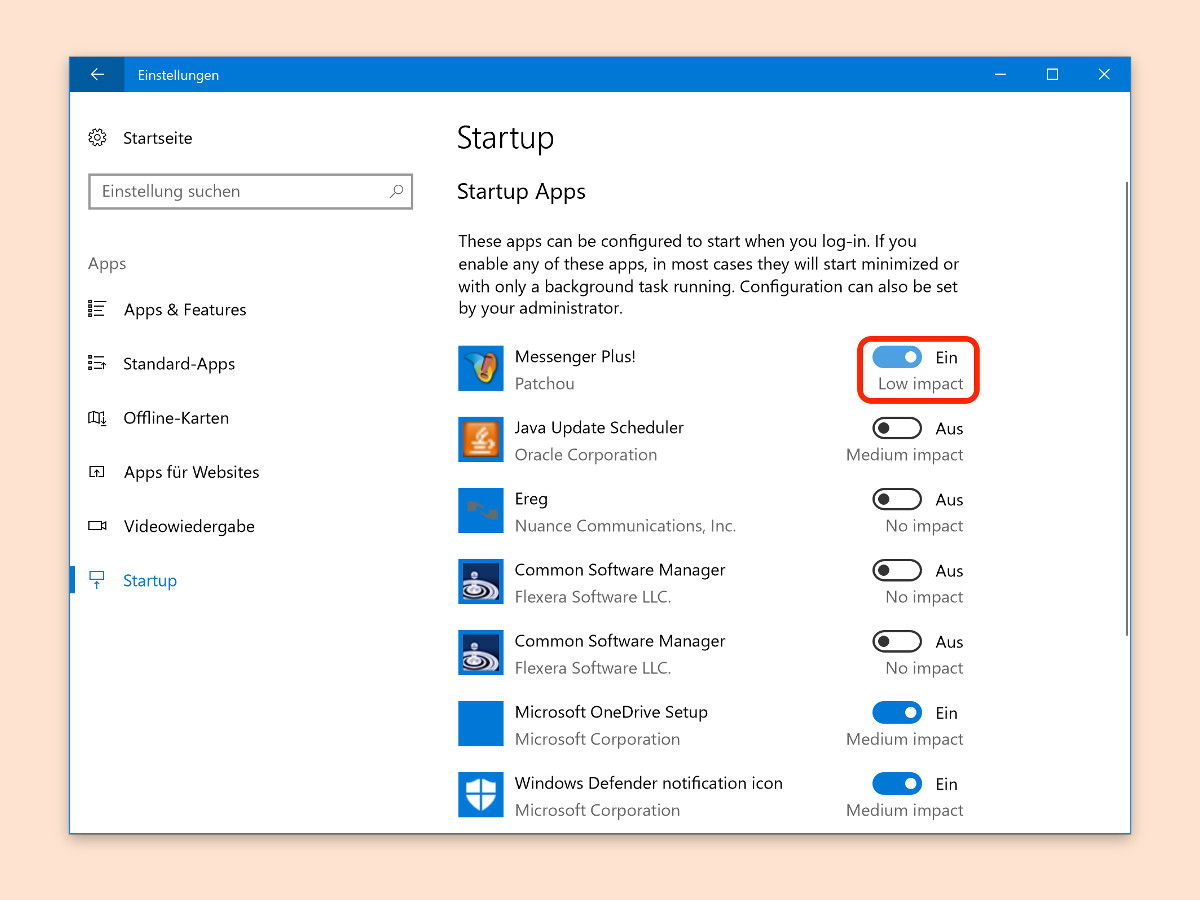Click No impact in the Ereg row
The width and height of the screenshot is (1200, 900).
[x=924, y=526]
